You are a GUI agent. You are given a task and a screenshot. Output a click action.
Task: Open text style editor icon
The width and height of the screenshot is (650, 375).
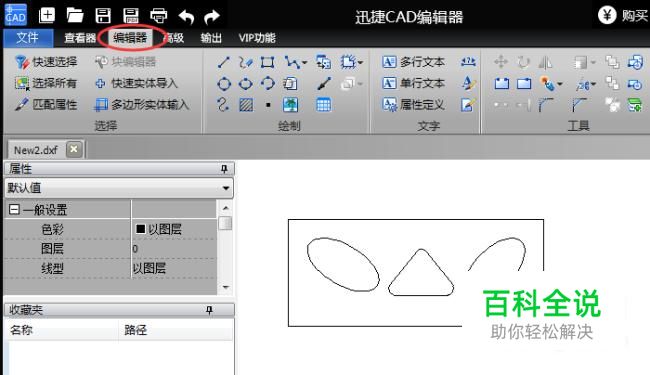(468, 83)
